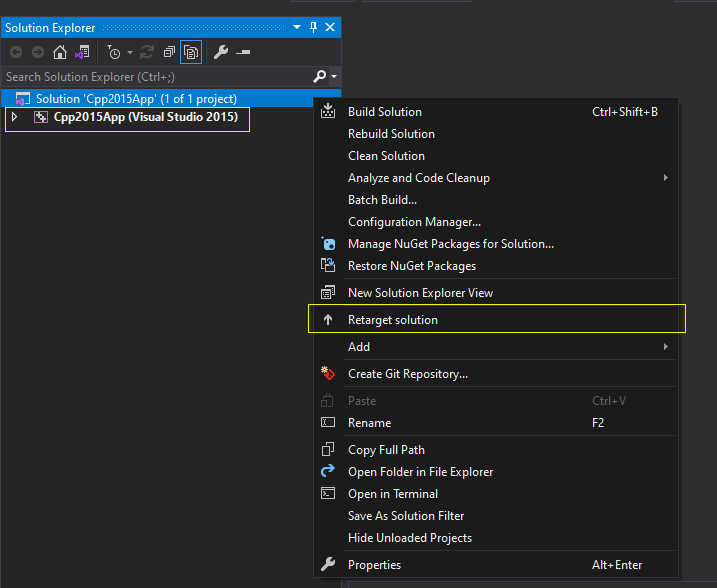
Task: Choose Rename from context menu
Action: (496, 423)
